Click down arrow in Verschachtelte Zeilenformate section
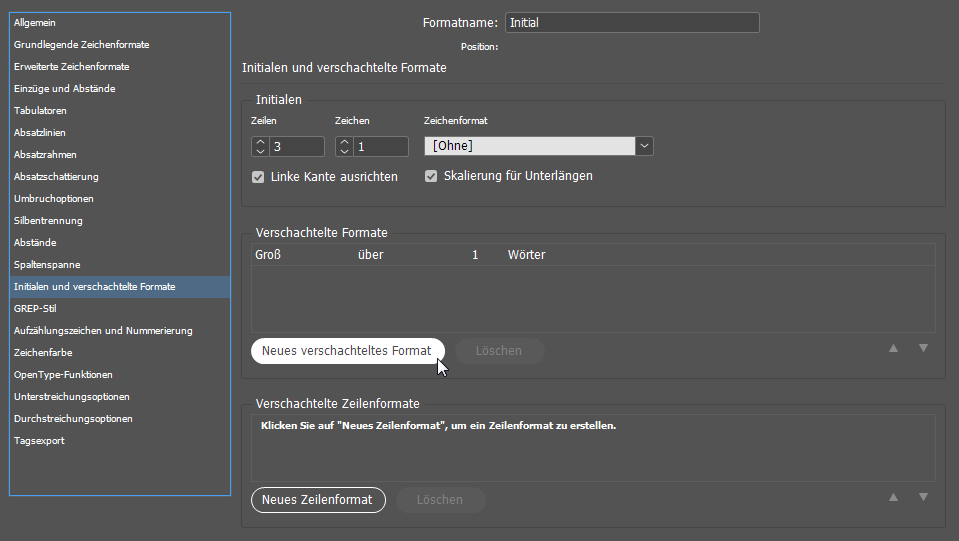The image size is (959, 541). tap(923, 497)
